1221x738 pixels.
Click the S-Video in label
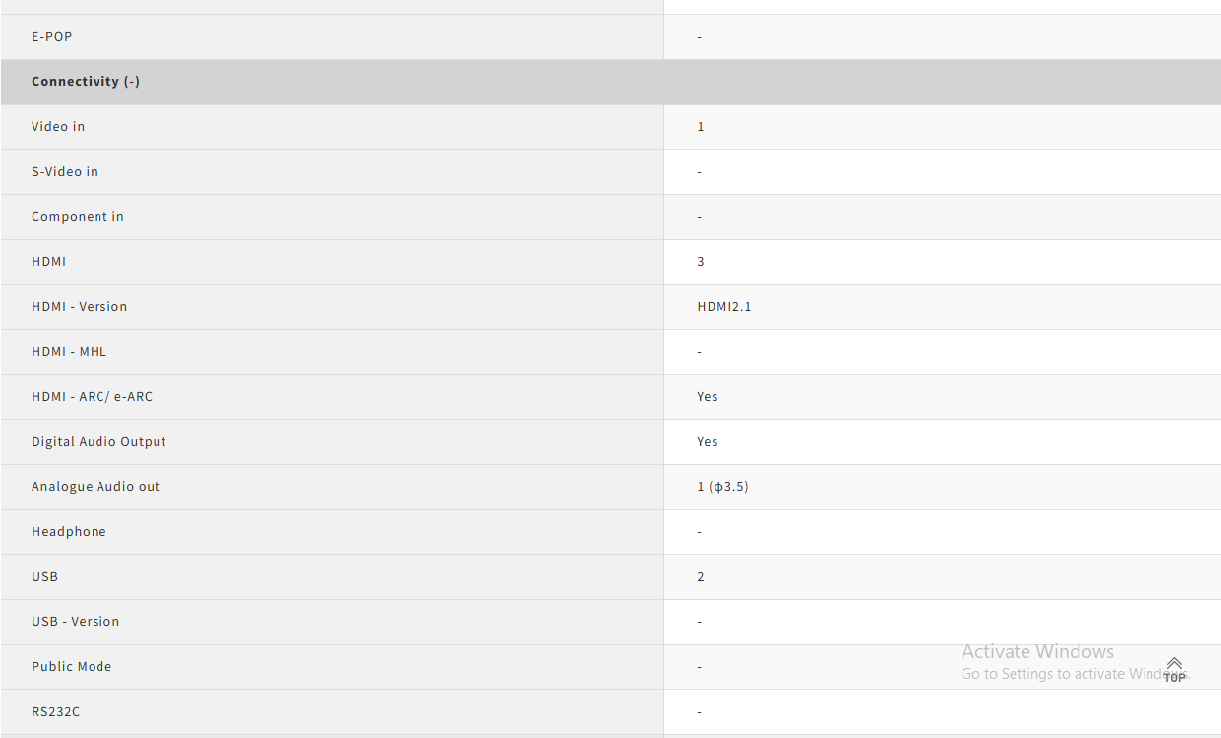[x=65, y=172]
